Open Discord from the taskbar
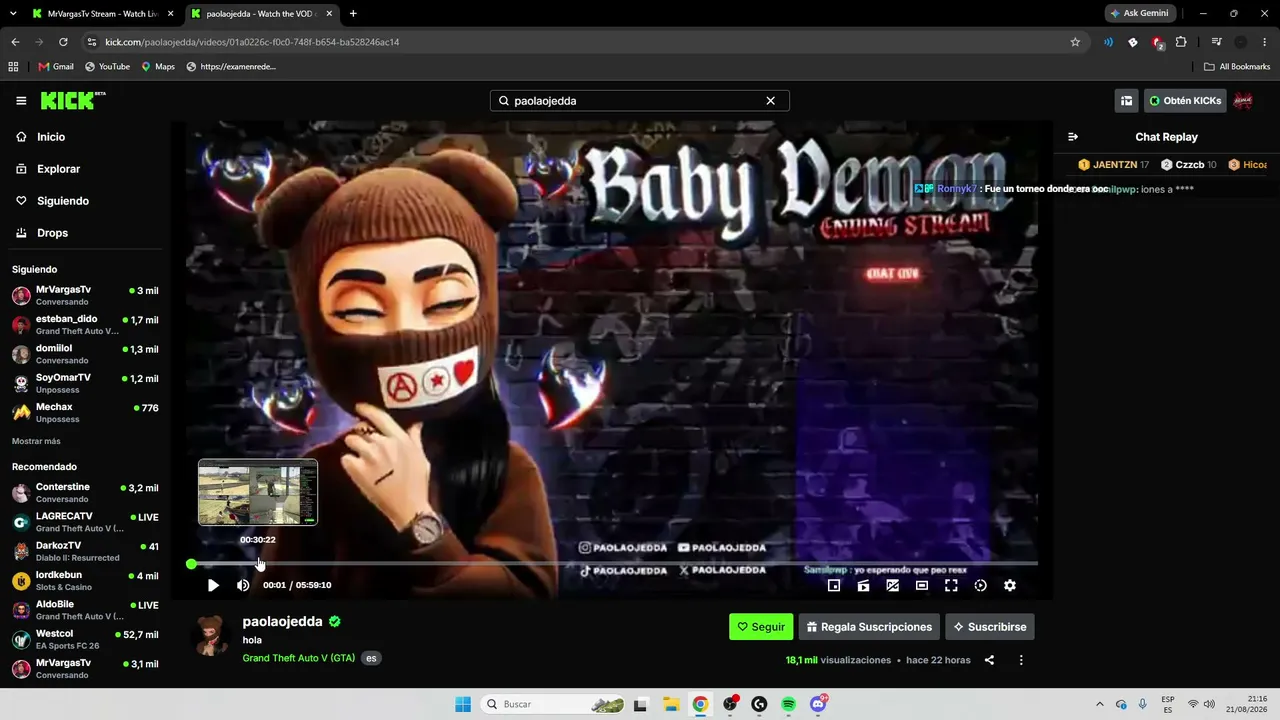The image size is (1280, 720). pyautogui.click(x=818, y=704)
